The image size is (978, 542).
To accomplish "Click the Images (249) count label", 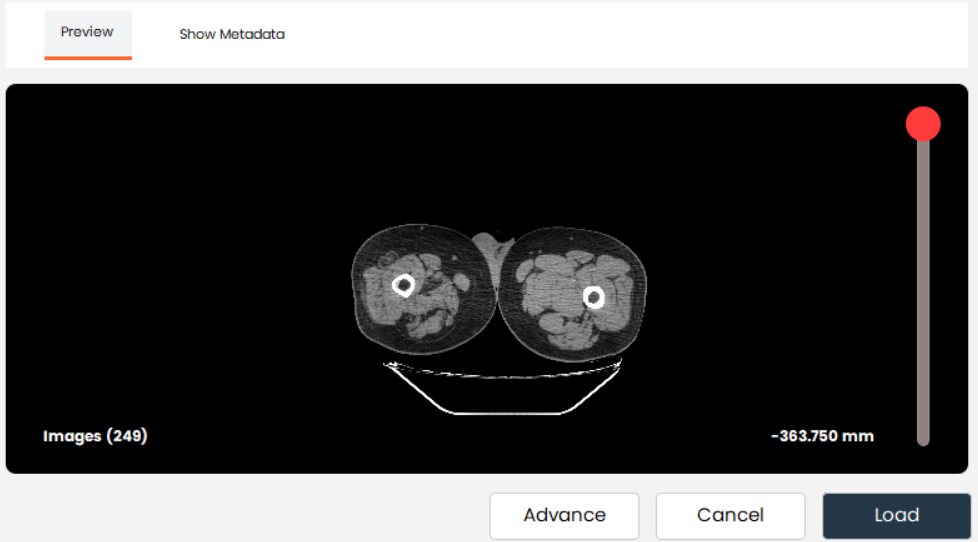I will pyautogui.click(x=95, y=436).
